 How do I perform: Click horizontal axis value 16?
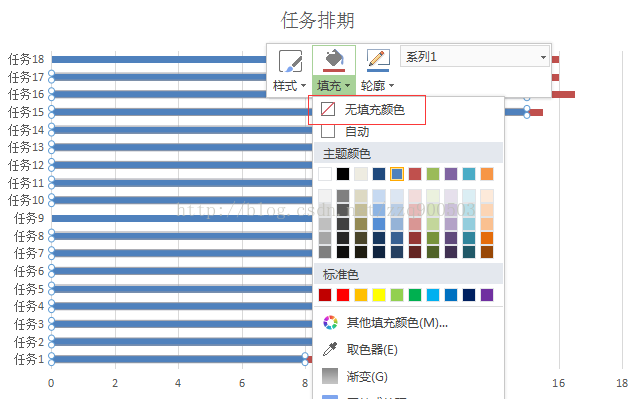pyautogui.click(x=558, y=383)
